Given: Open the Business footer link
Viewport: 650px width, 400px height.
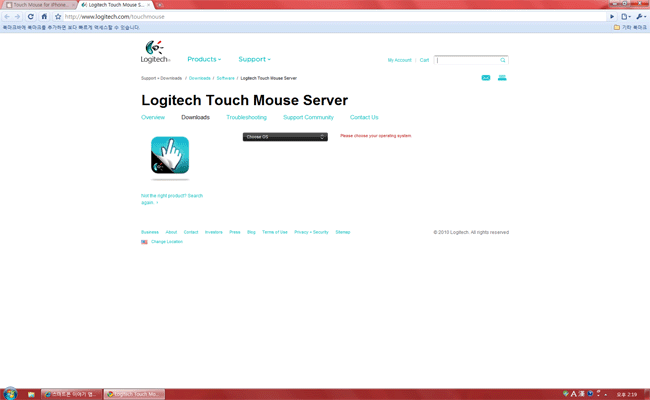Looking at the screenshot, I should (150, 232).
